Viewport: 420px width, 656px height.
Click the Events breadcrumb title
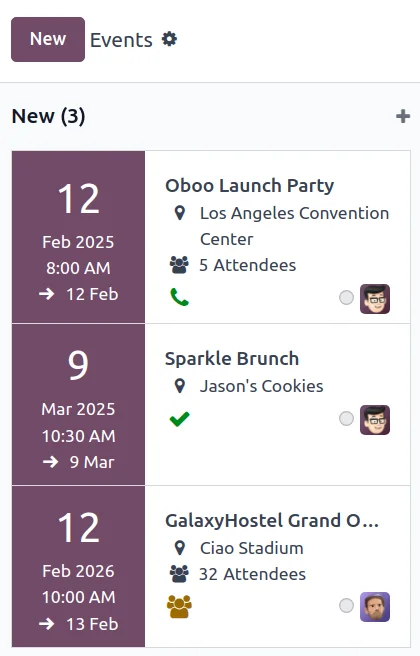coord(121,40)
